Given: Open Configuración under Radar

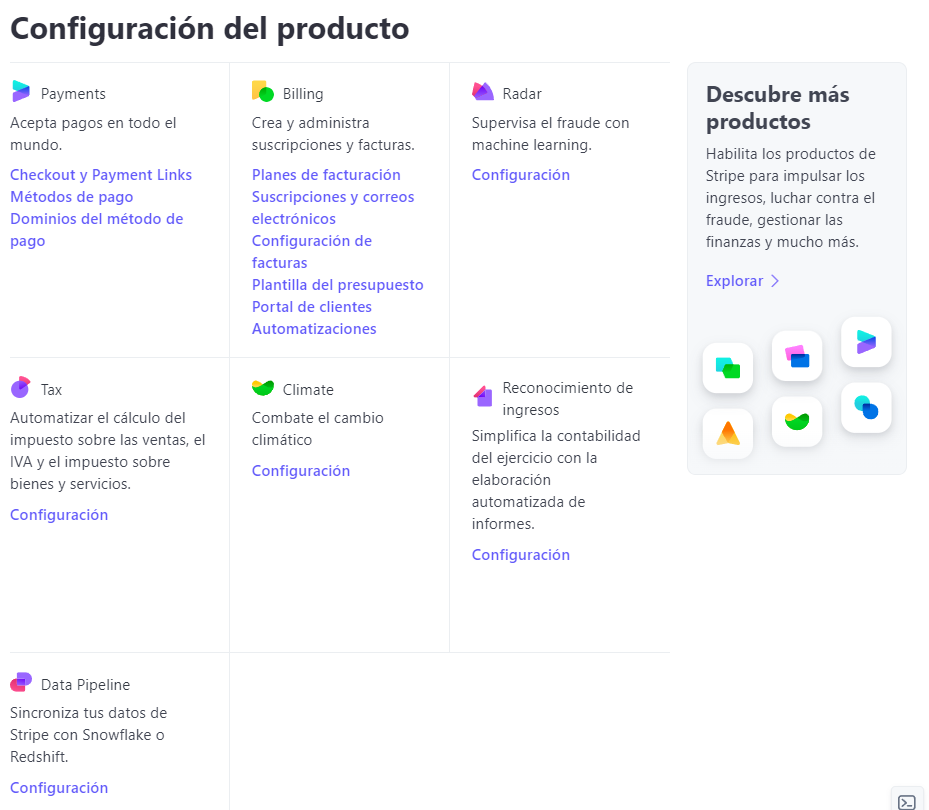Looking at the screenshot, I should [521, 175].
